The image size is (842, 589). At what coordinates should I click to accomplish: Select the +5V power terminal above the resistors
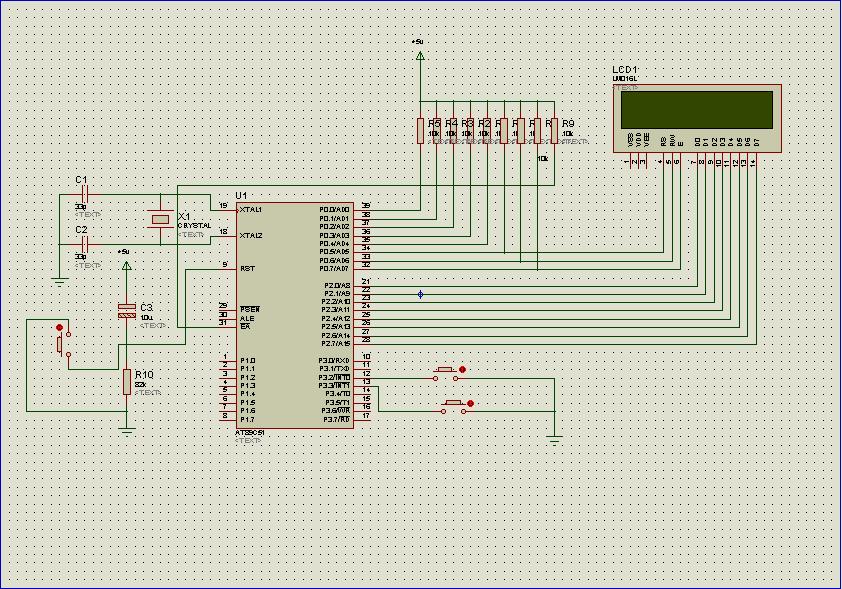tap(420, 55)
